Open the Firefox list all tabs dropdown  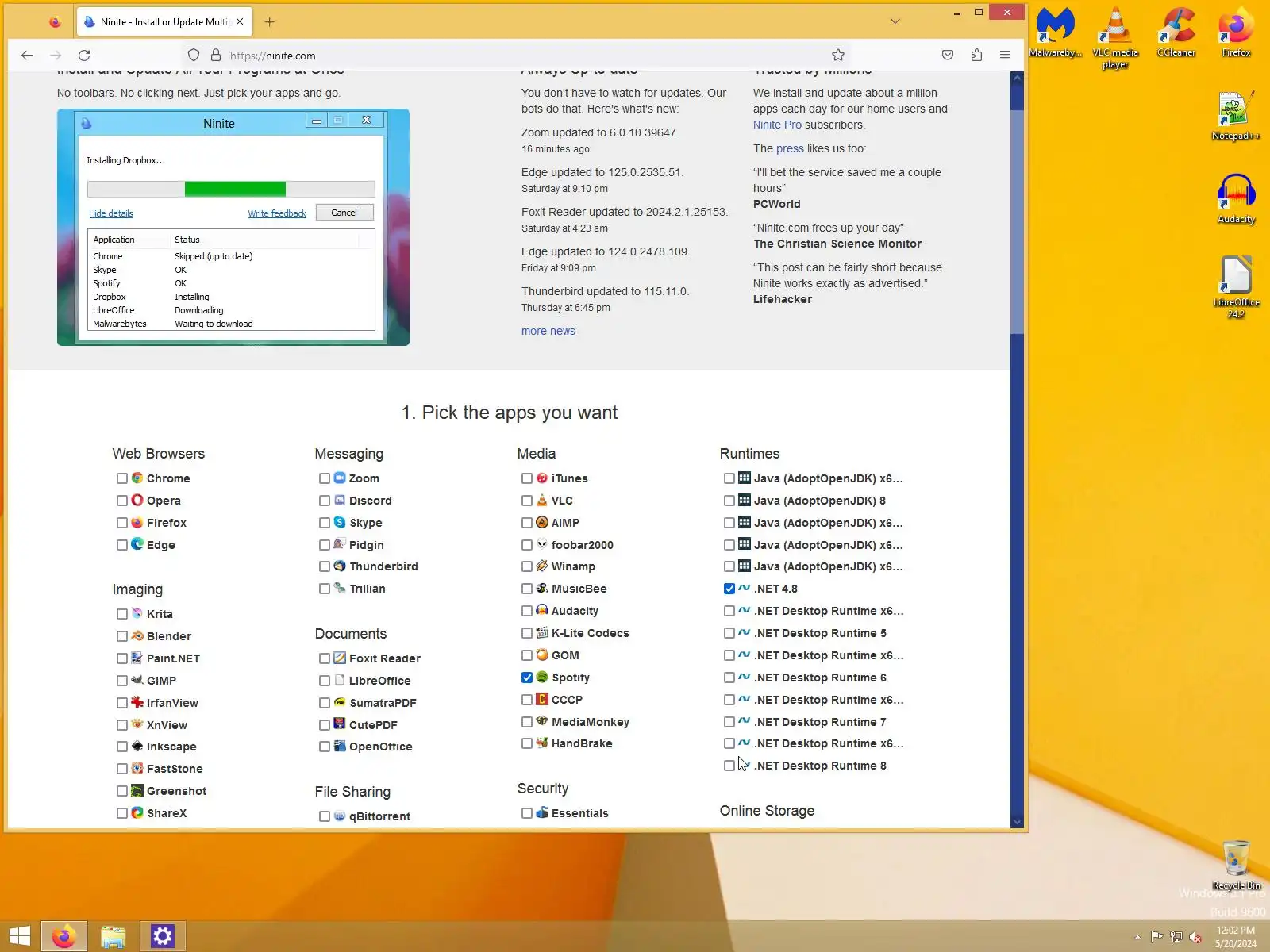[x=895, y=21]
